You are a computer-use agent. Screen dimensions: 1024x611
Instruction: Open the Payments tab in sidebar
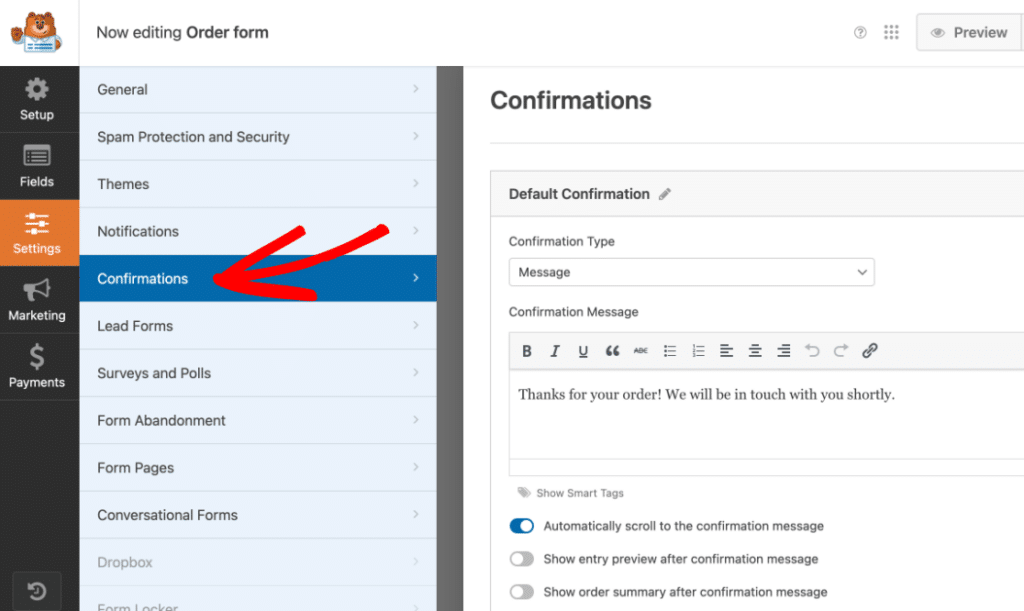coord(37,367)
